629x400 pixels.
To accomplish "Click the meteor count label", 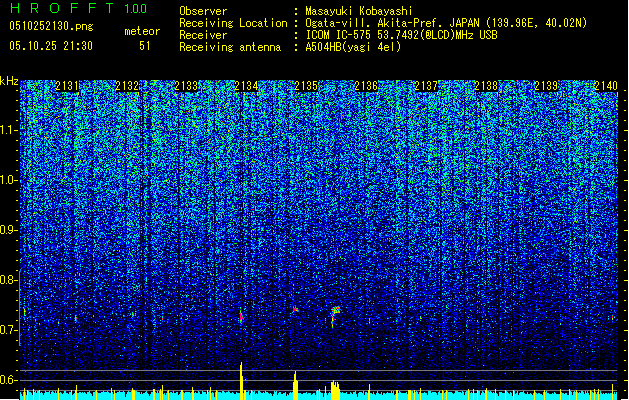I will pyautogui.click(x=142, y=31).
